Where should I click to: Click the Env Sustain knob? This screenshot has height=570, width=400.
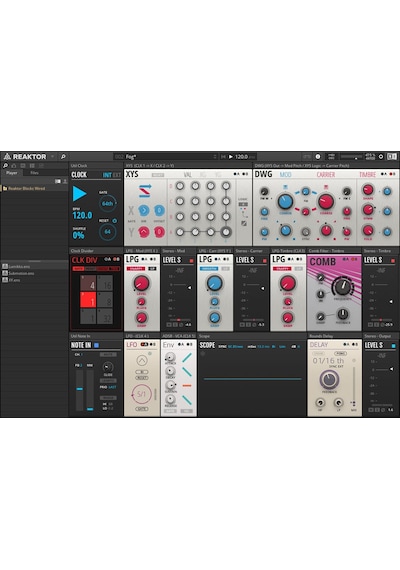(170, 385)
